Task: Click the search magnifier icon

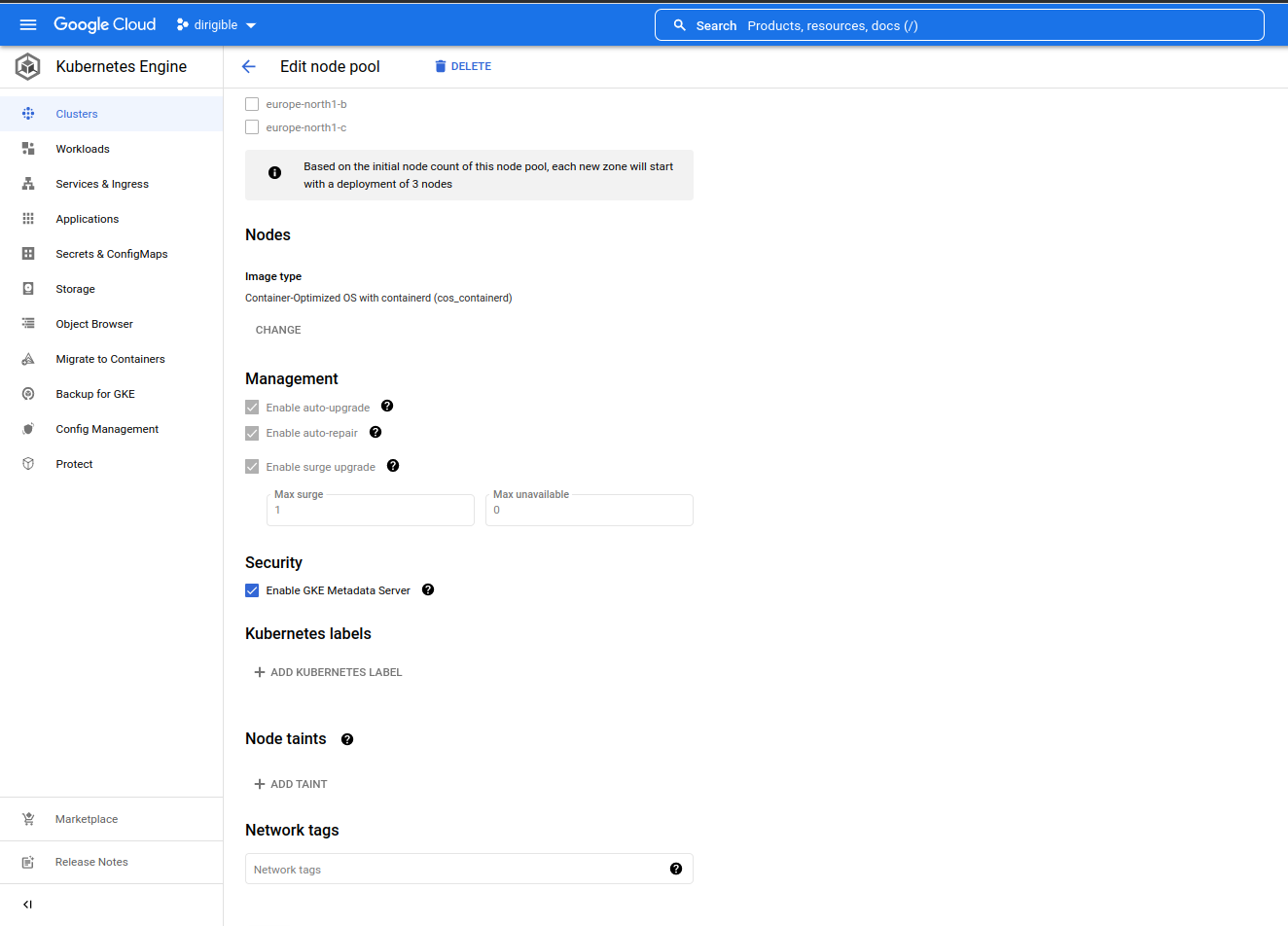Action: pos(680,25)
